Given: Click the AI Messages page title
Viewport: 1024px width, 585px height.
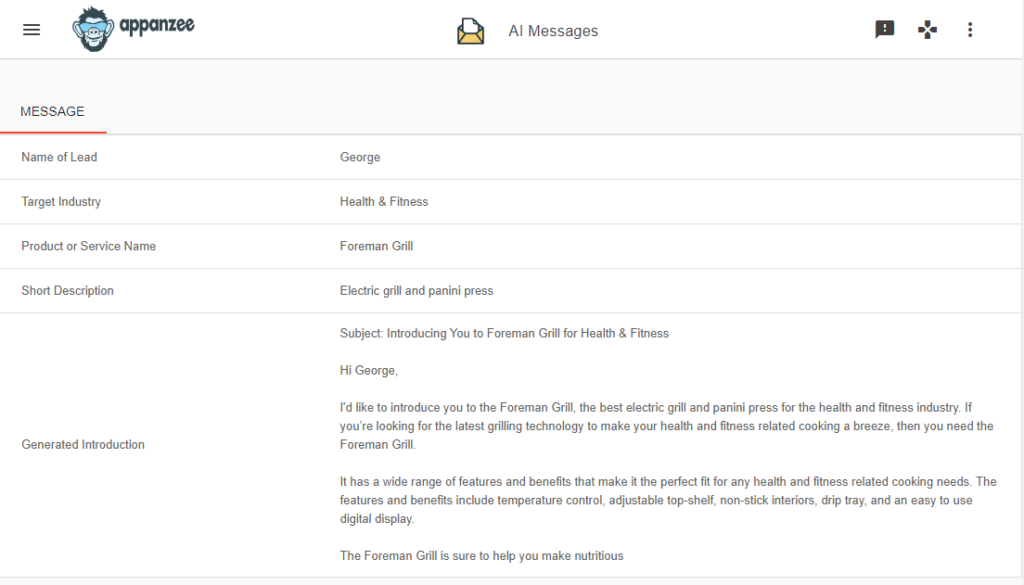Looking at the screenshot, I should tap(553, 31).
